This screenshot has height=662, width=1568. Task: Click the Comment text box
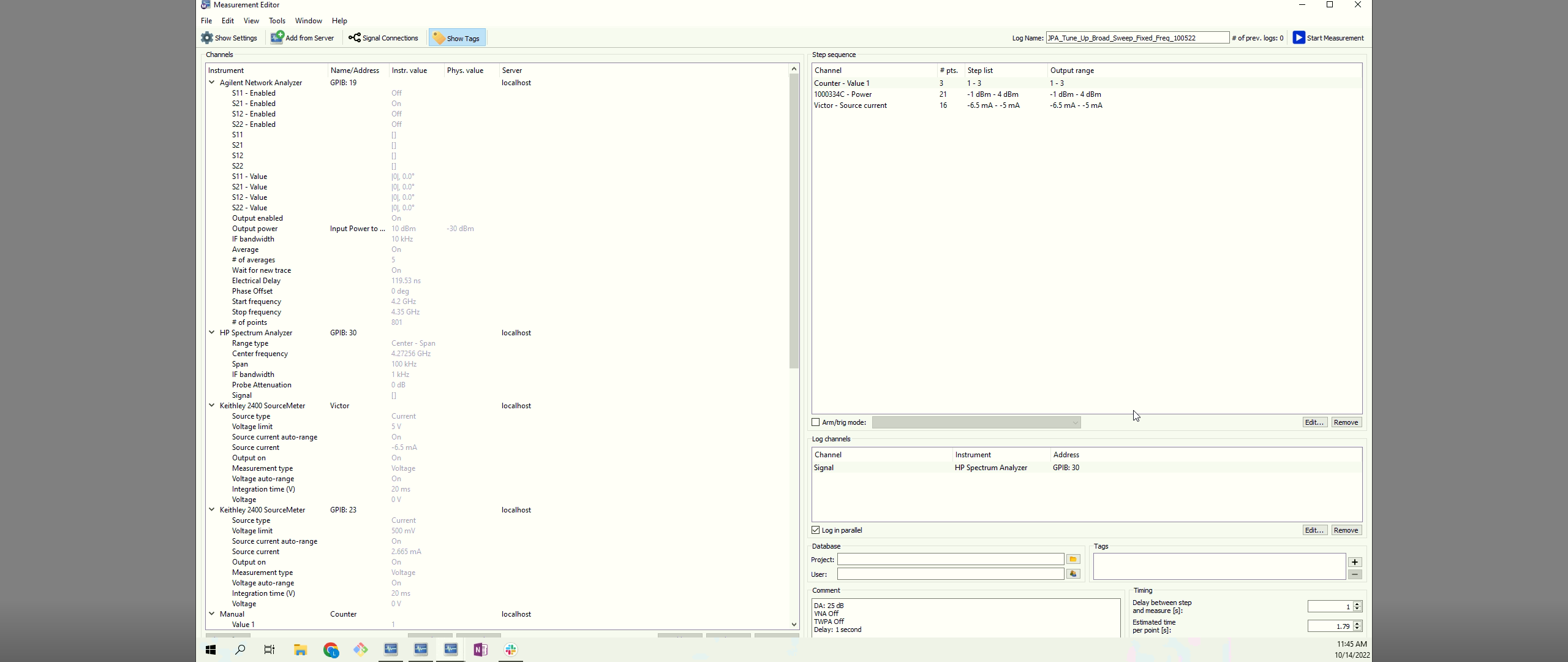(x=967, y=618)
